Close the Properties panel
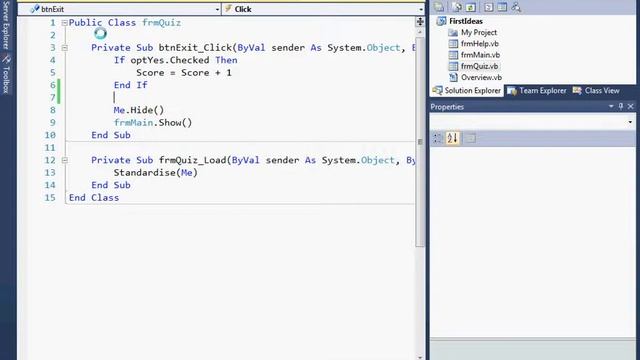 pyautogui.click(x=631, y=106)
